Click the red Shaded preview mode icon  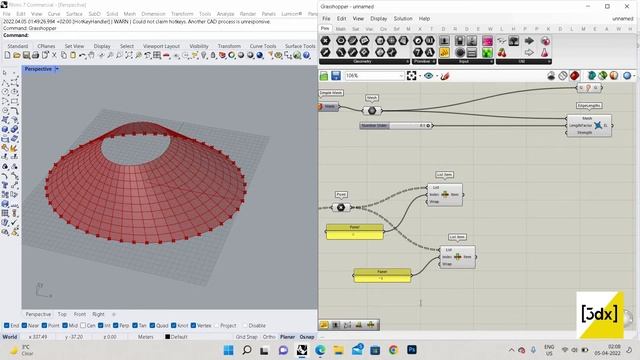(x=575, y=76)
